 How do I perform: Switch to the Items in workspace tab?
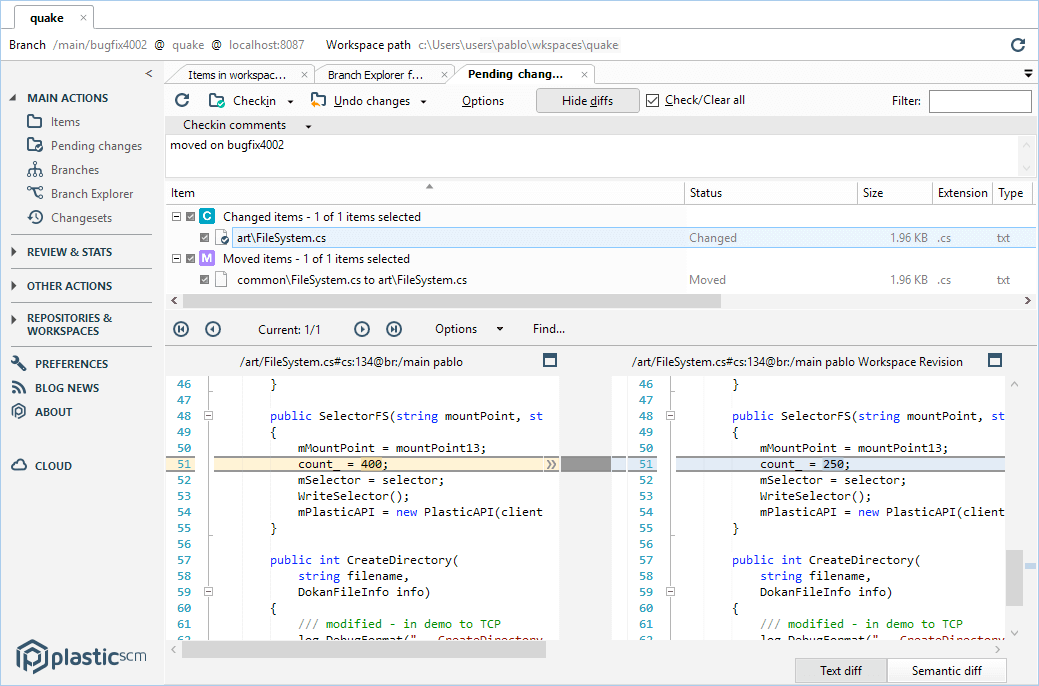coord(237,75)
